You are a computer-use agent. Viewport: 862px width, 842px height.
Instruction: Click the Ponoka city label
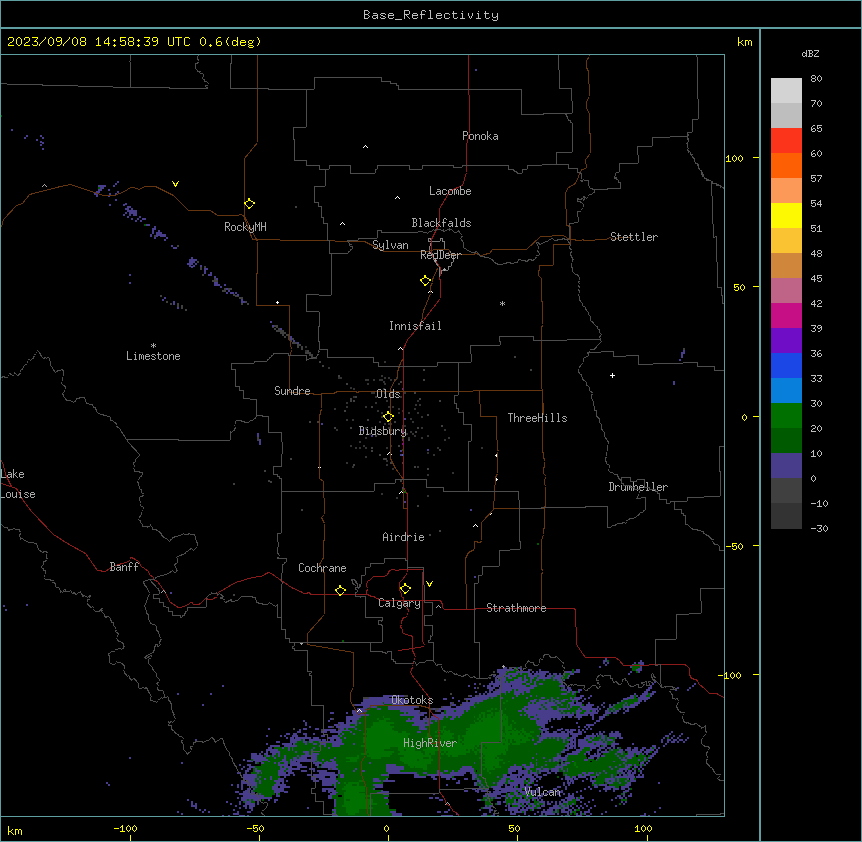[x=480, y=136]
